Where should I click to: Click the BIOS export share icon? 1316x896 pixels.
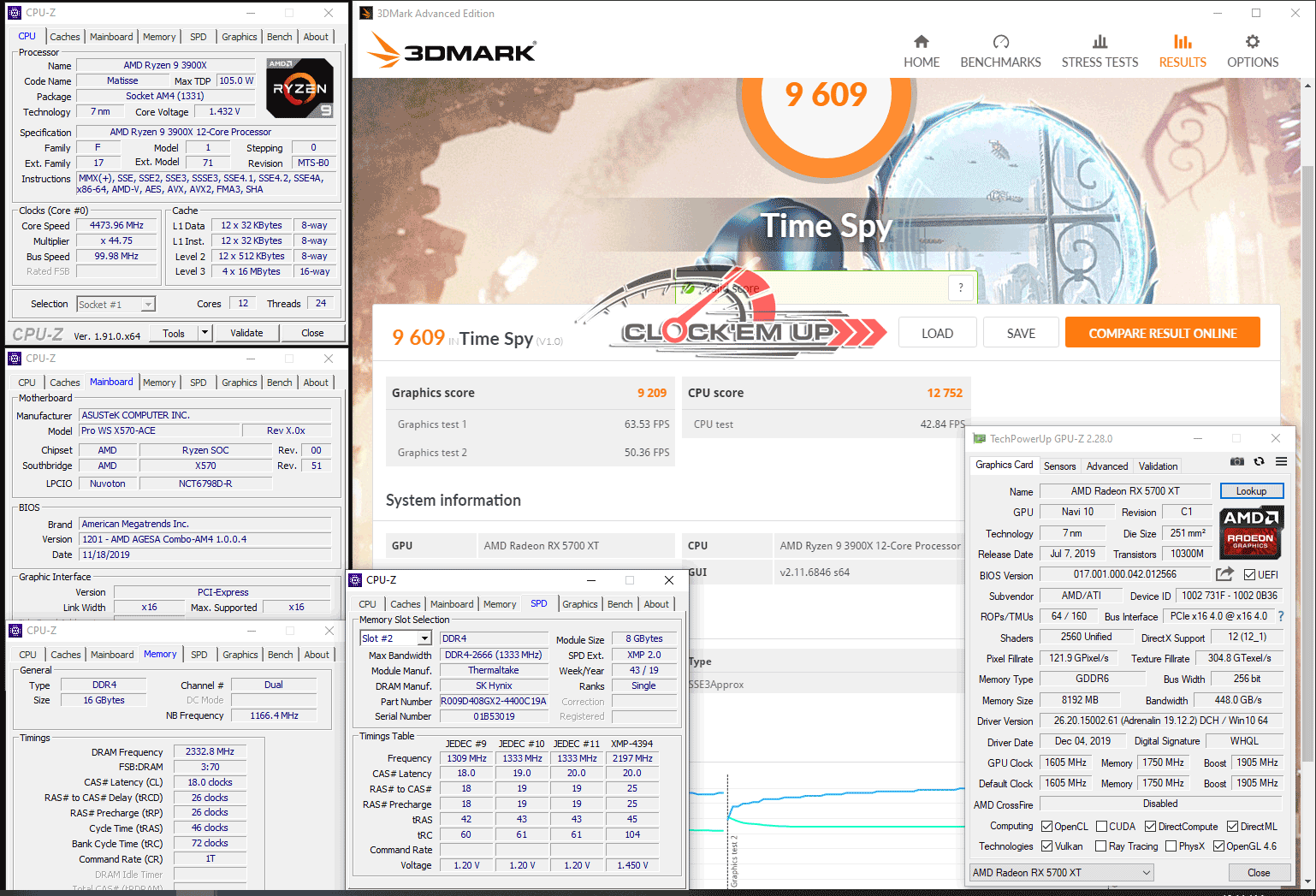pos(1224,574)
